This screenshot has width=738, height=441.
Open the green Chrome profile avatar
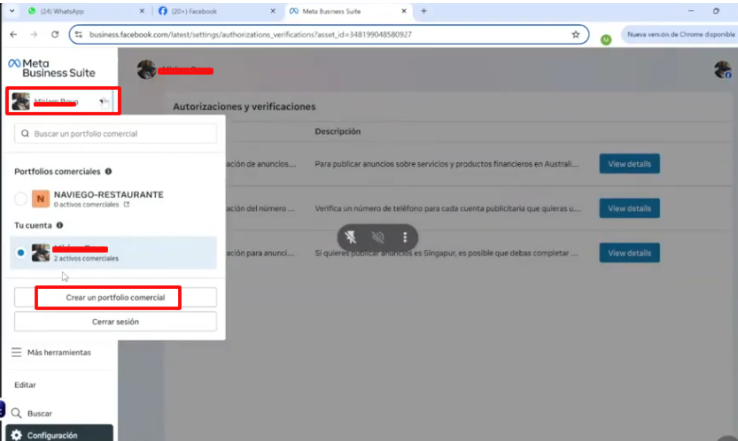pos(606,40)
